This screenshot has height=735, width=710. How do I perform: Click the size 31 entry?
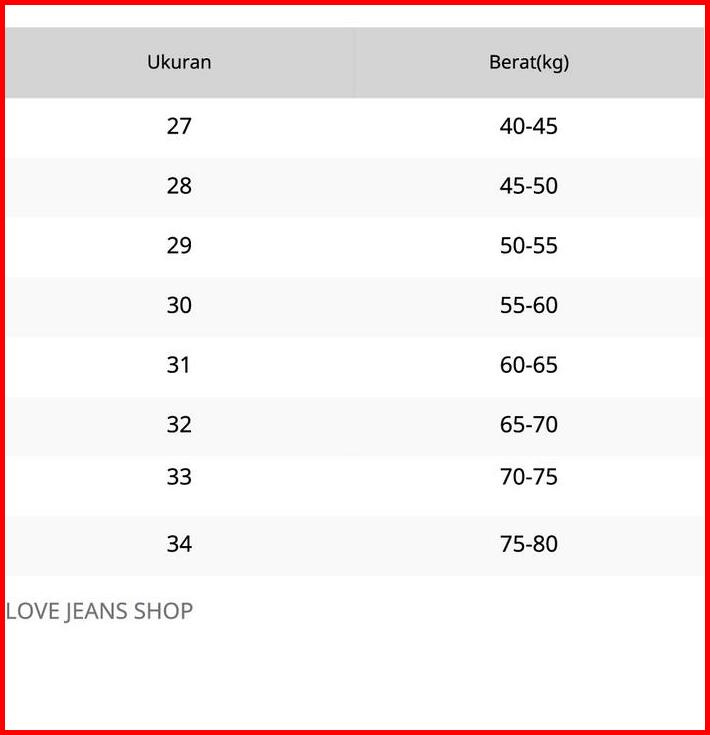click(x=179, y=366)
